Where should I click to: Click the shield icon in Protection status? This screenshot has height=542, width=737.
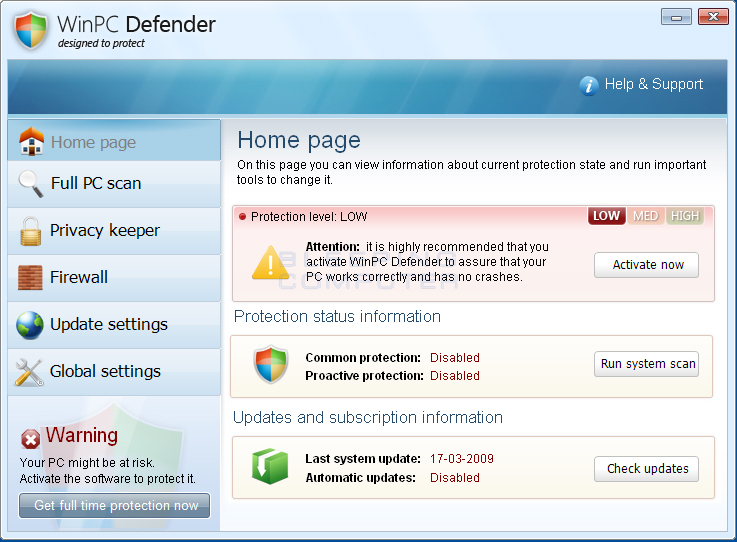(271, 365)
